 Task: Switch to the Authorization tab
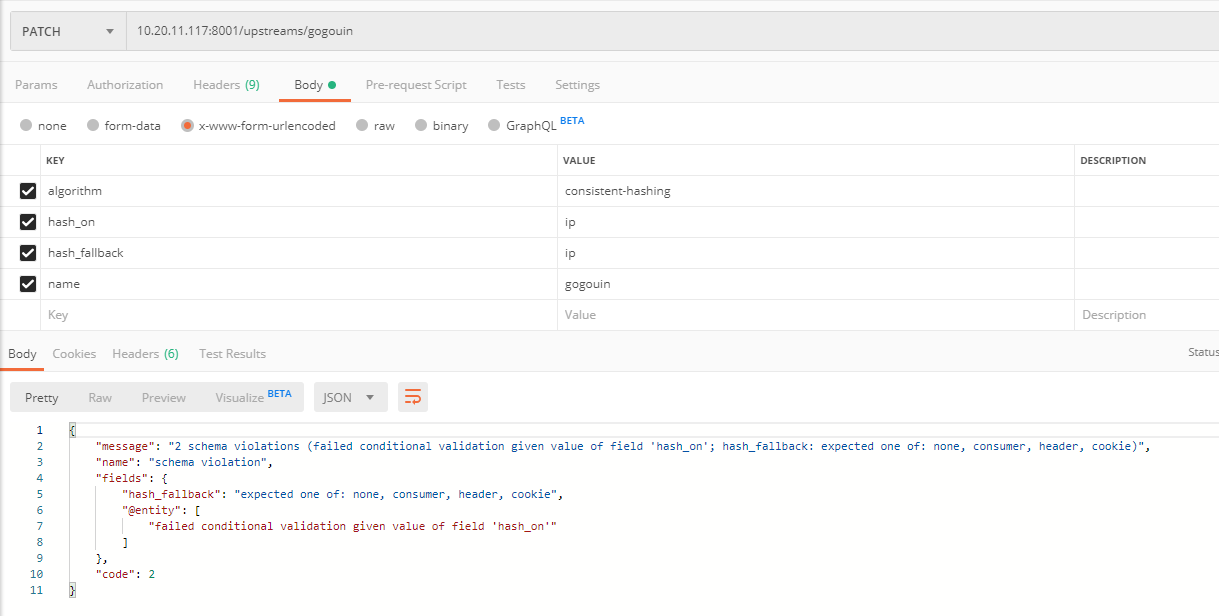tap(124, 85)
